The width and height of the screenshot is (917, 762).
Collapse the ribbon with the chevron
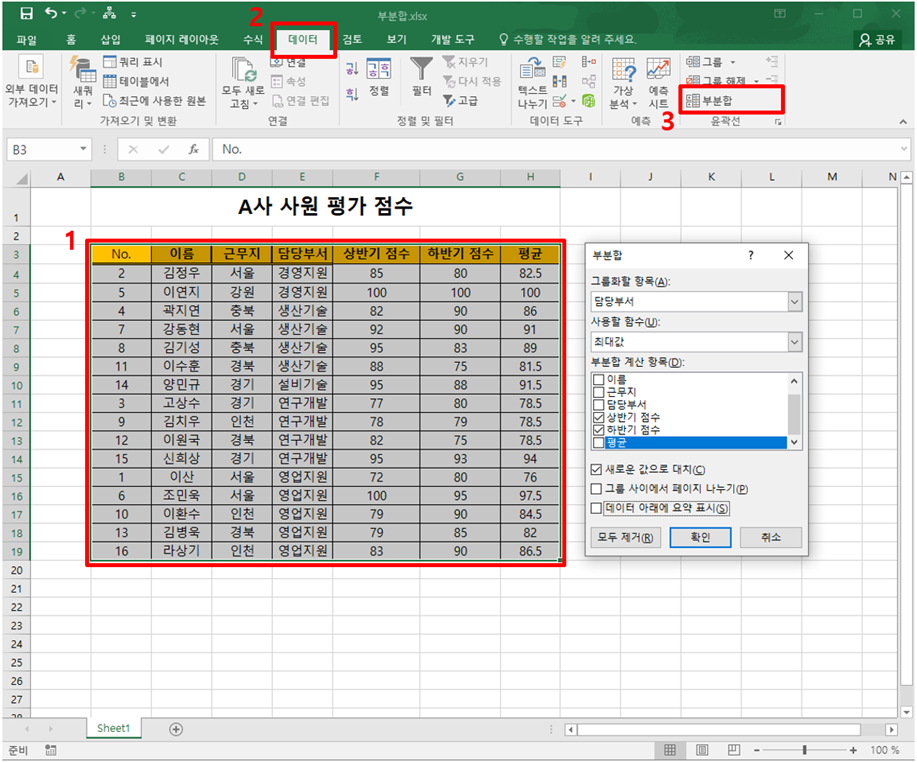[x=904, y=122]
